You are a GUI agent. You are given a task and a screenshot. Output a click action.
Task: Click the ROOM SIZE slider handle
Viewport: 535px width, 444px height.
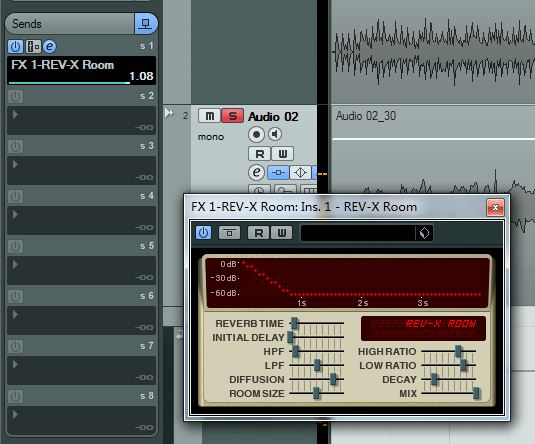pos(316,393)
